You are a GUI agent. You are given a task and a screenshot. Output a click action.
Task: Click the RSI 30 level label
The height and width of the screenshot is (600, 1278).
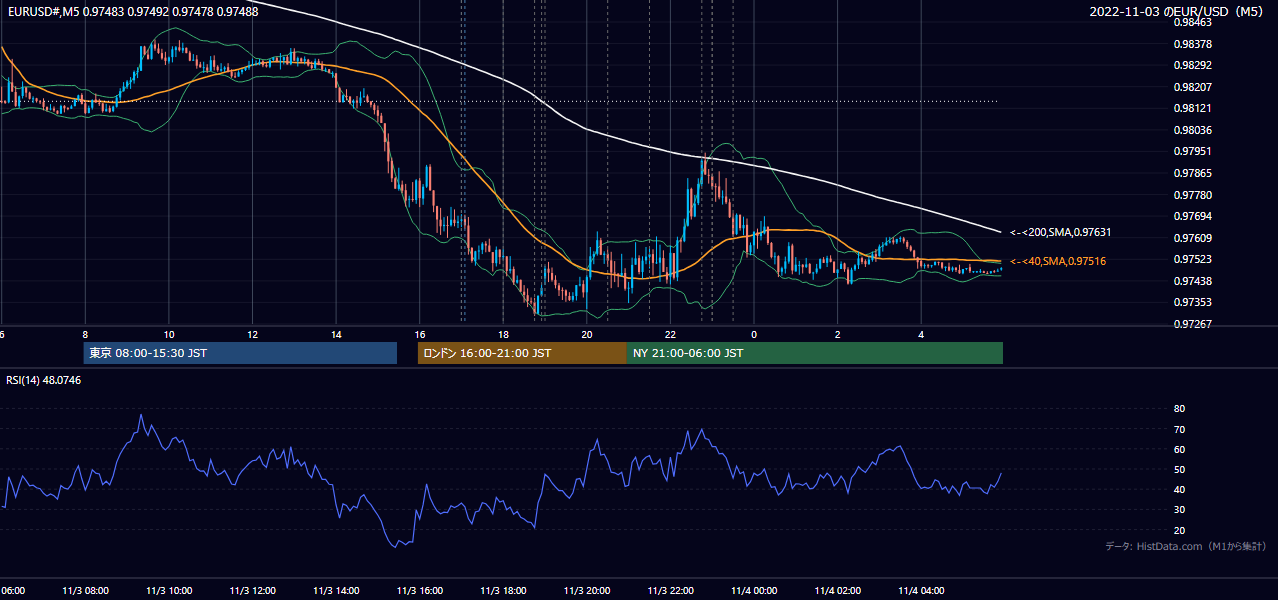(x=1179, y=510)
